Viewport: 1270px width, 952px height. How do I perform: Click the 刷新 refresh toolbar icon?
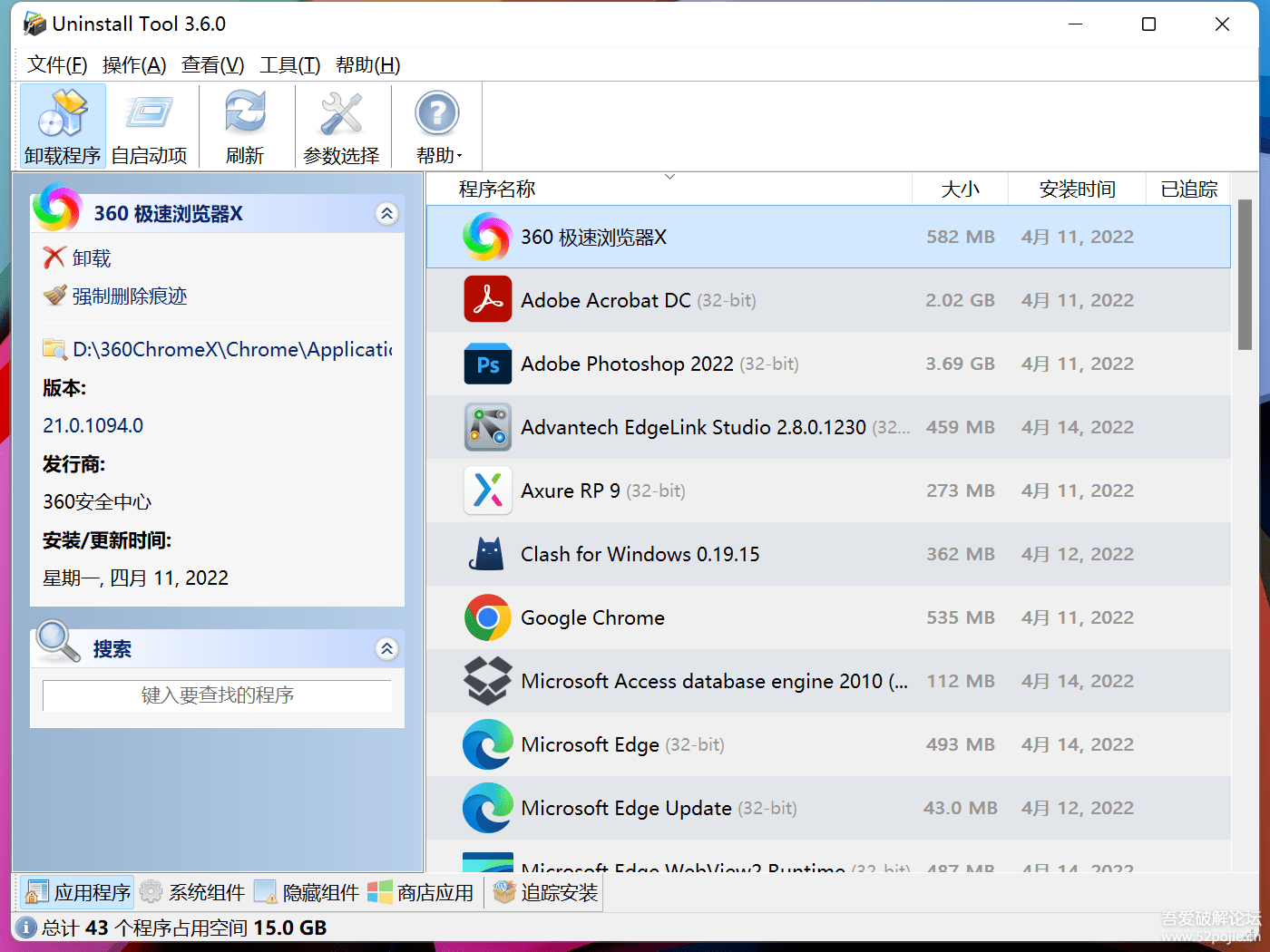(245, 126)
